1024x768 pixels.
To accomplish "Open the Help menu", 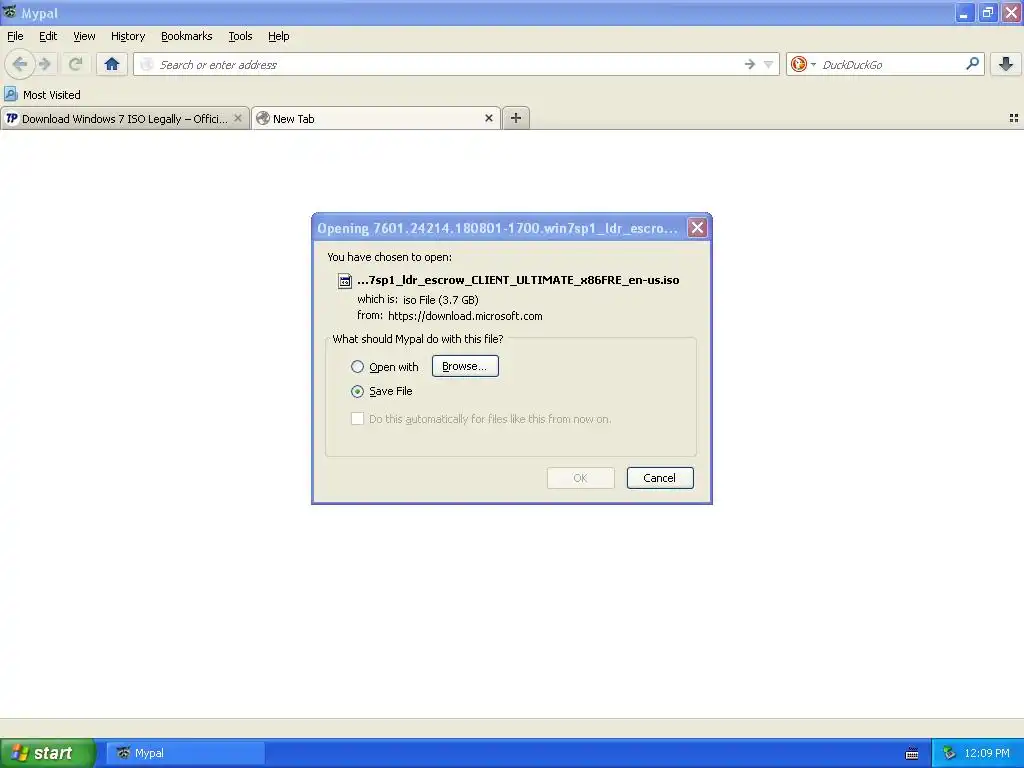I will tap(279, 36).
